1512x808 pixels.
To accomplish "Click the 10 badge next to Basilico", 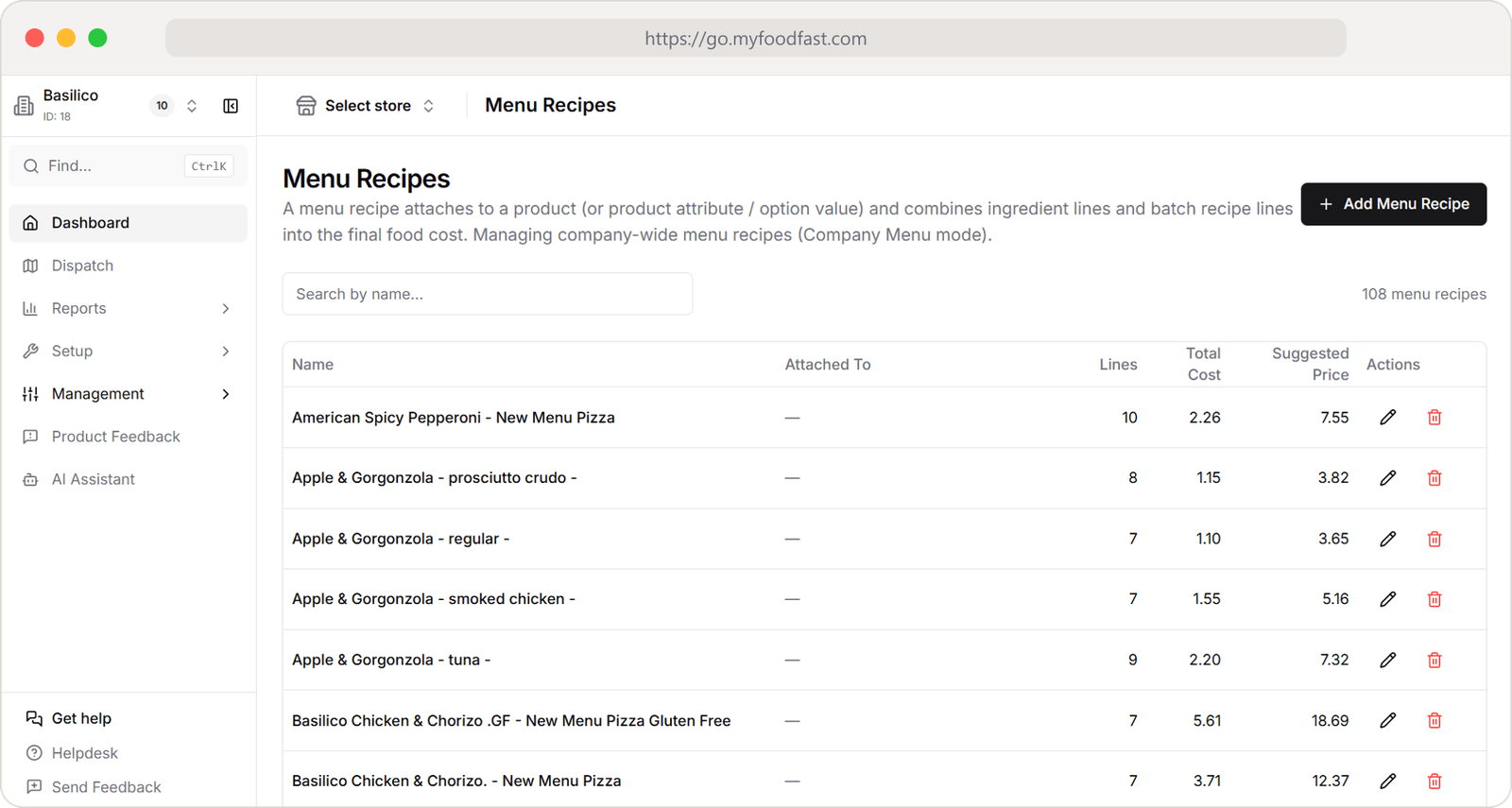I will (163, 106).
